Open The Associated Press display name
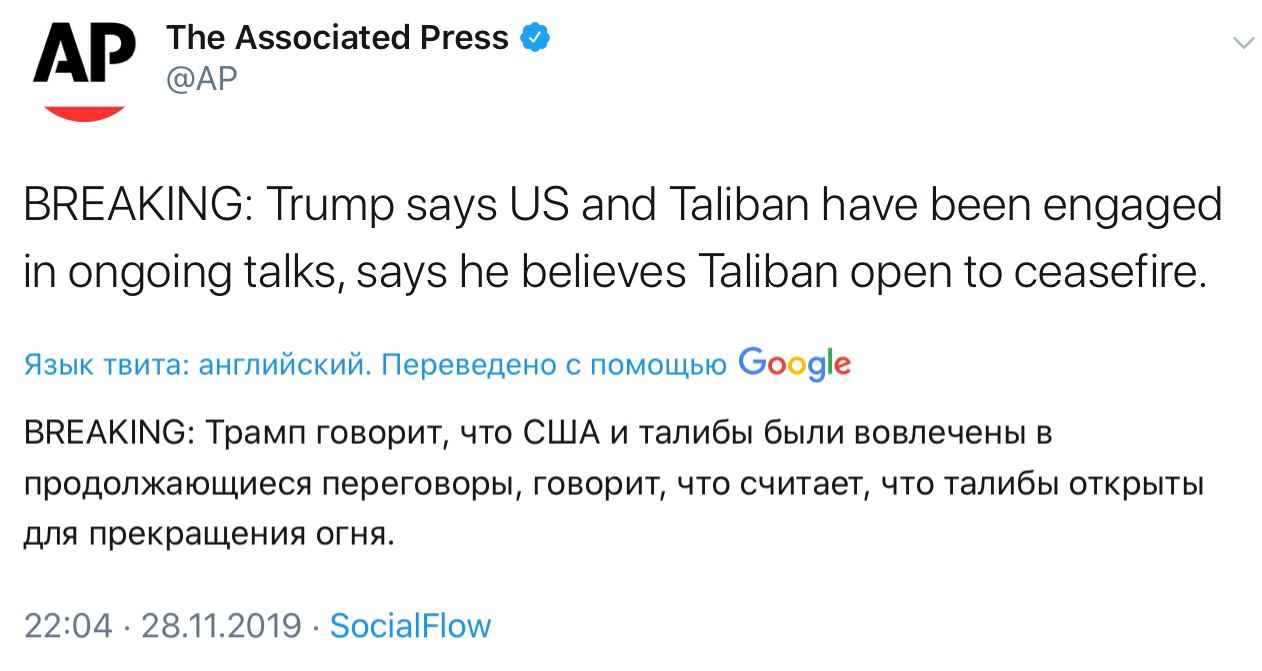This screenshot has height=671, width=1262. click(337, 38)
